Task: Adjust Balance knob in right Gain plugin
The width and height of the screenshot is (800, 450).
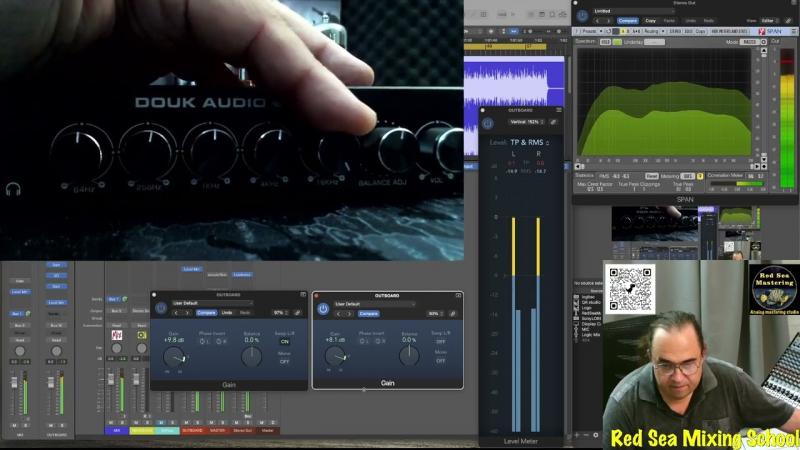Action: pyautogui.click(x=409, y=356)
